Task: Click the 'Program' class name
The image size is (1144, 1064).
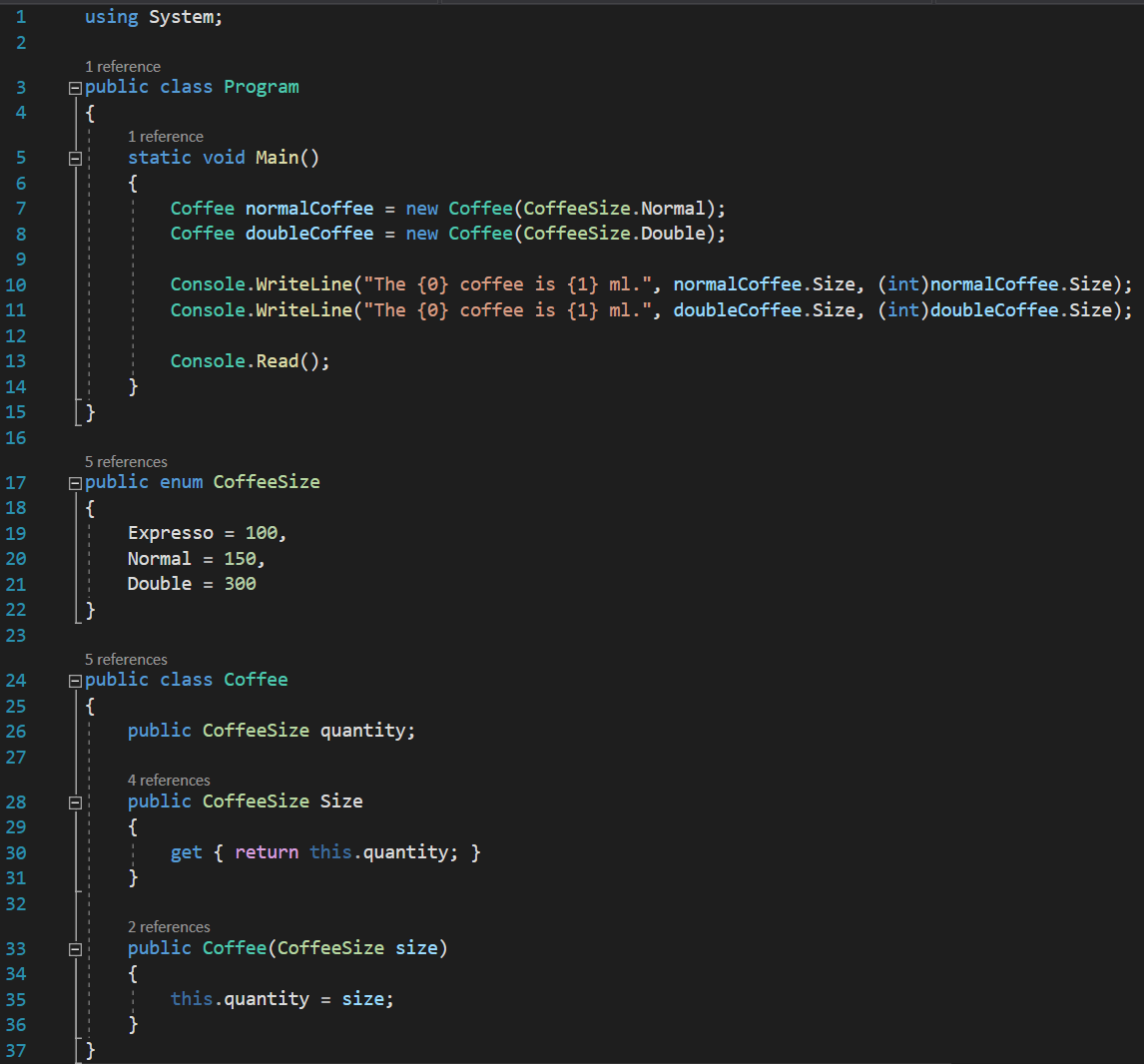Action: click(x=262, y=87)
